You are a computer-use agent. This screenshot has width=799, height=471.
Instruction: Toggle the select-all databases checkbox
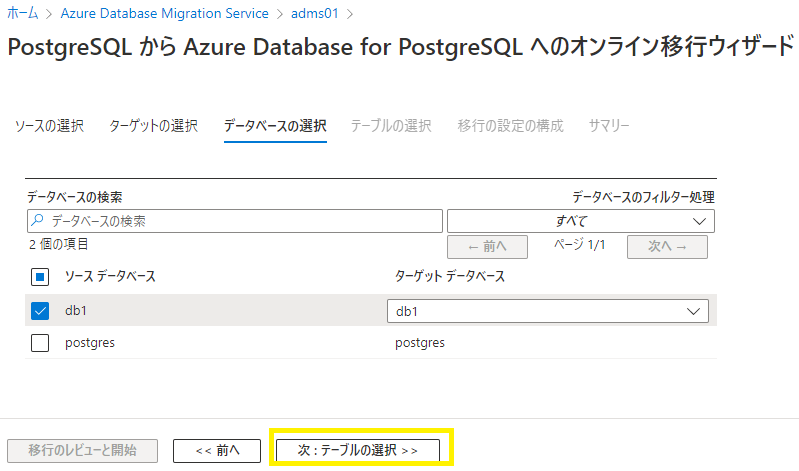[40, 277]
